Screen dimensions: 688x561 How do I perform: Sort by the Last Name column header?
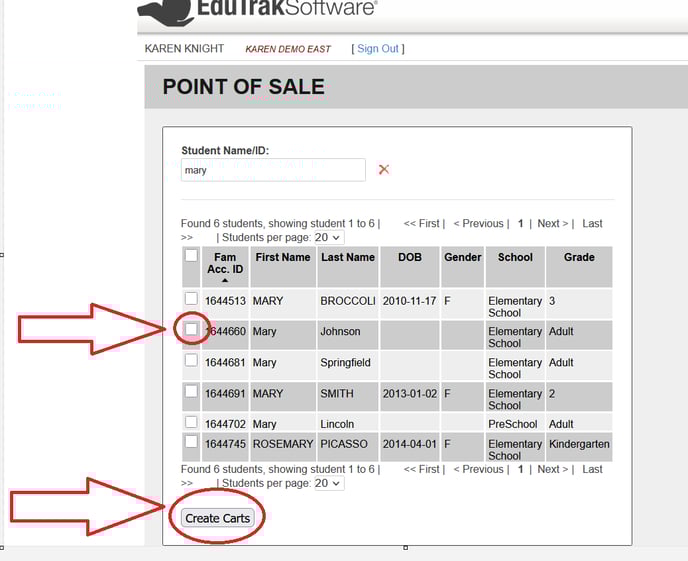click(x=347, y=257)
